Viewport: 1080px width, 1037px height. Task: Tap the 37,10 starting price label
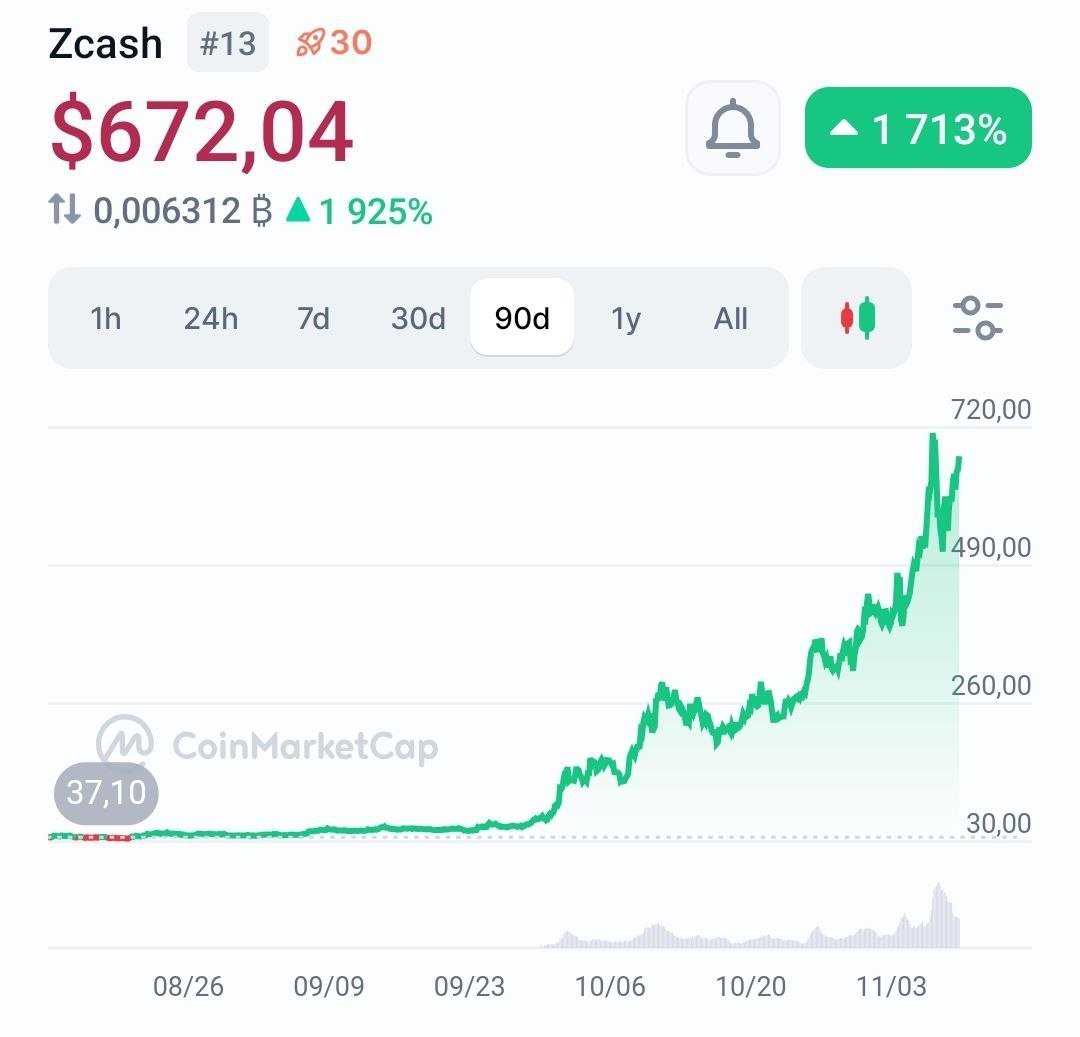pos(106,793)
